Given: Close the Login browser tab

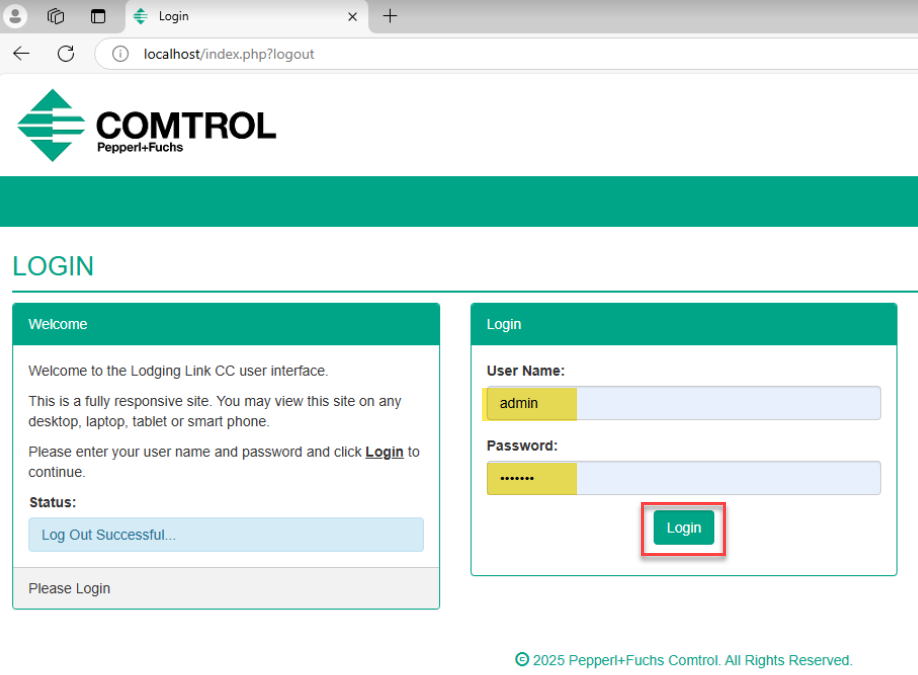Looking at the screenshot, I should pyautogui.click(x=352, y=16).
